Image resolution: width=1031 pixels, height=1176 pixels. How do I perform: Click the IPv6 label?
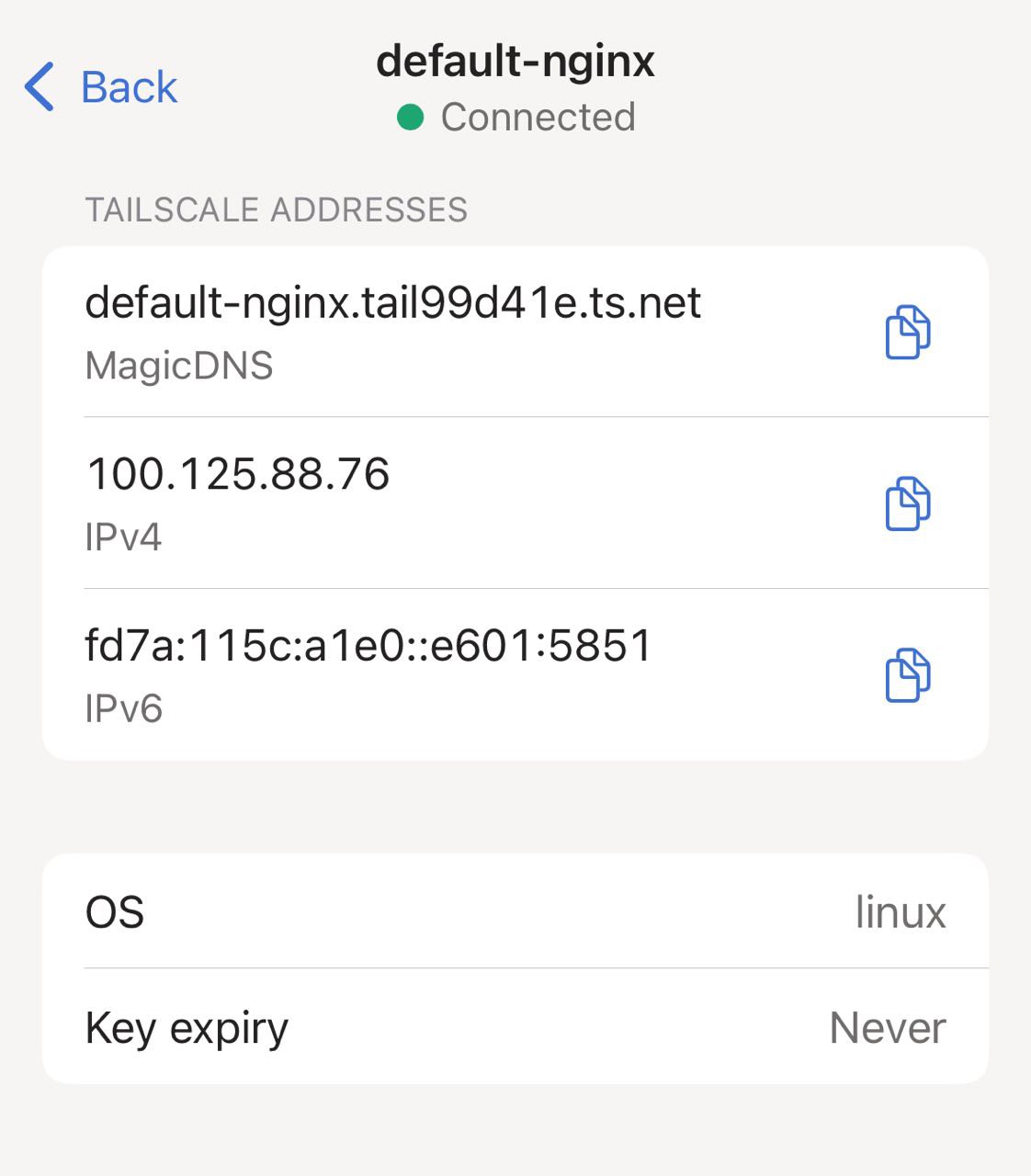[x=123, y=709]
